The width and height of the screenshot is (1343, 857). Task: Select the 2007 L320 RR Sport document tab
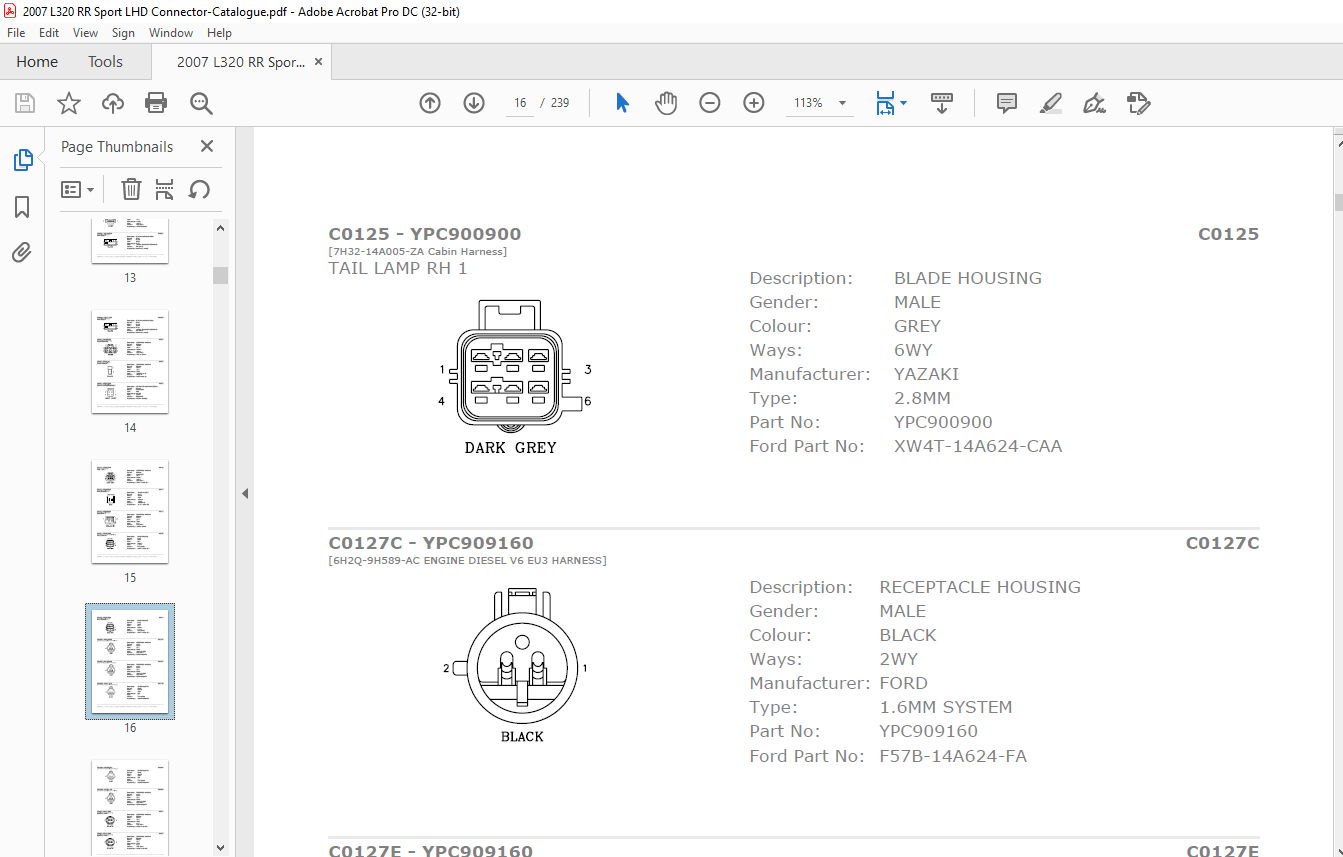coord(241,62)
